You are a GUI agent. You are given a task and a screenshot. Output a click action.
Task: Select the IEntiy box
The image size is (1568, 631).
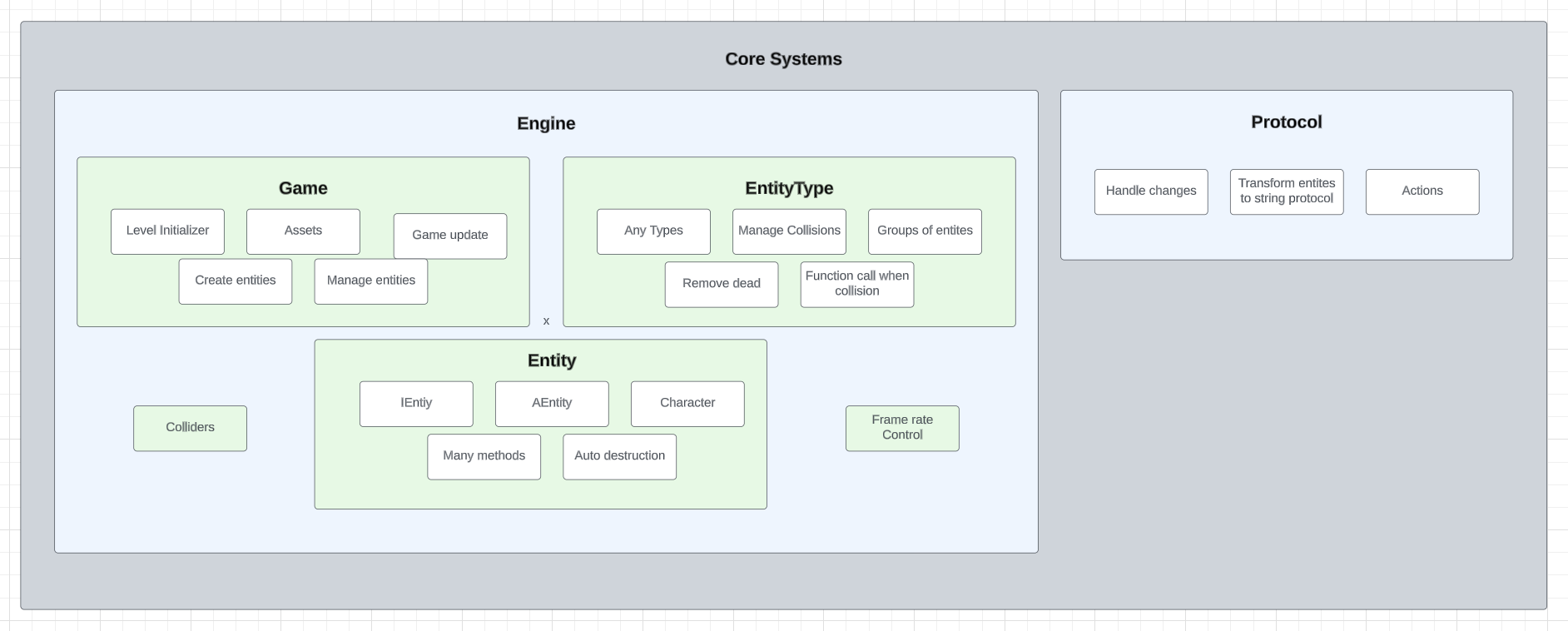(x=416, y=404)
